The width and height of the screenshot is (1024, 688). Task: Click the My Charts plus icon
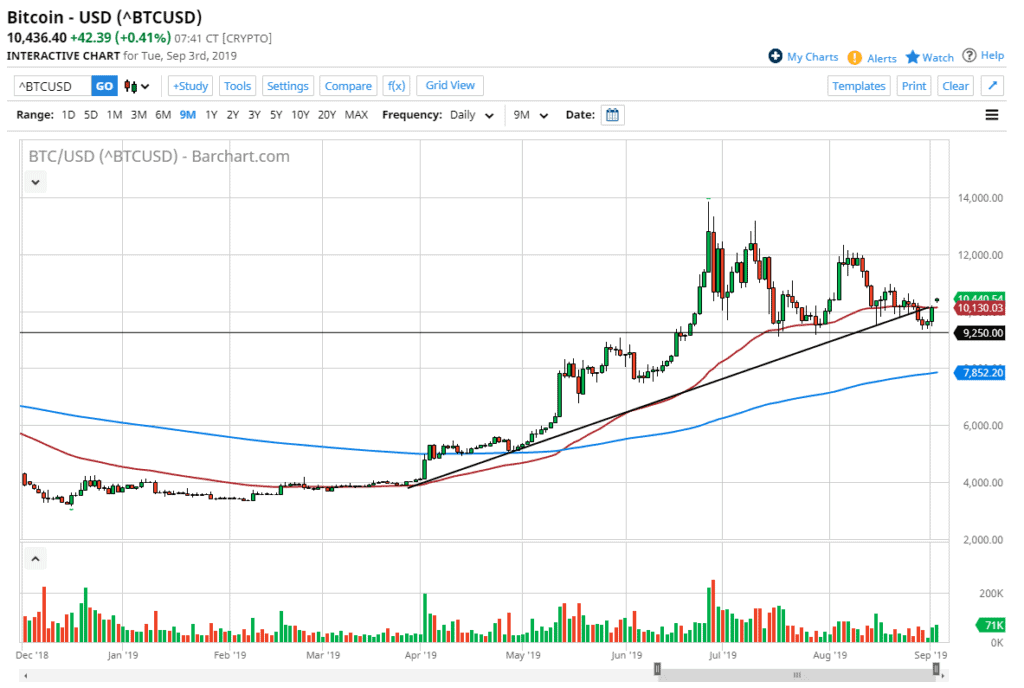(x=775, y=57)
